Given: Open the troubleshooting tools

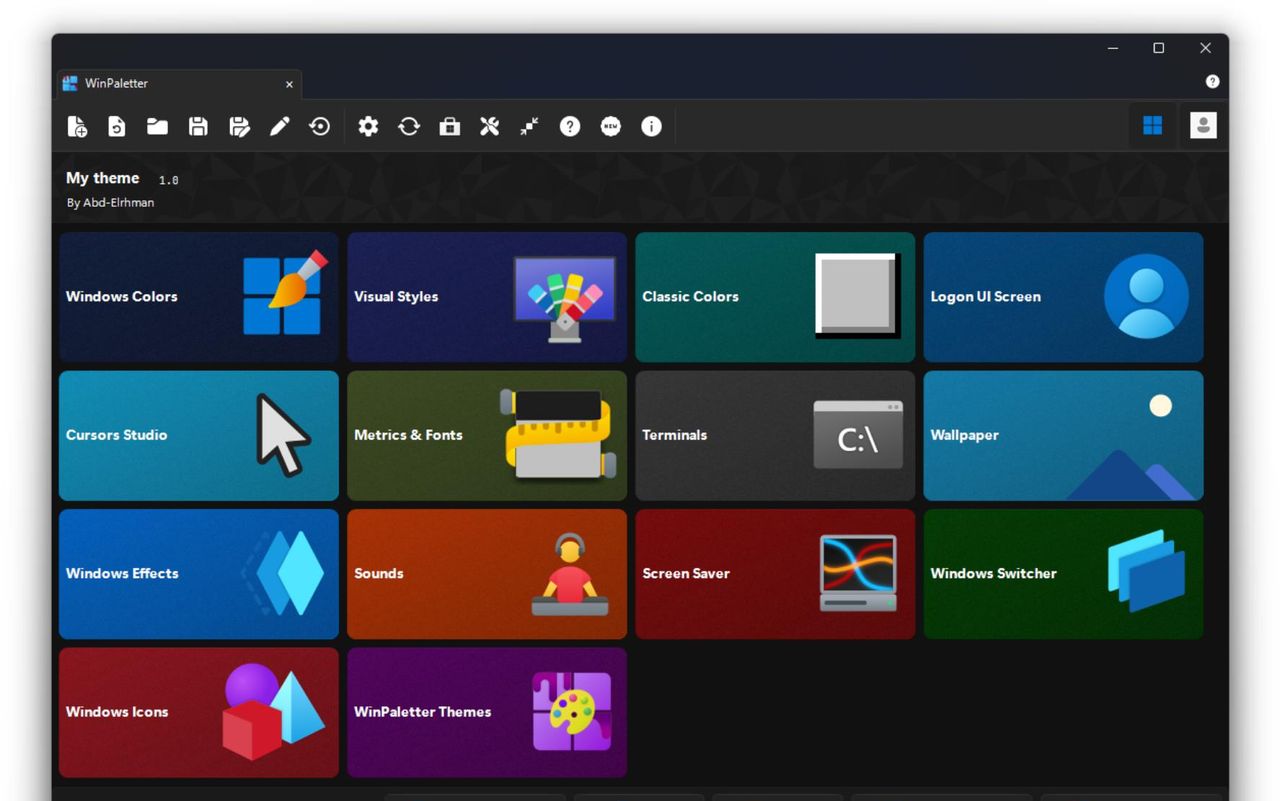Looking at the screenshot, I should pyautogui.click(x=489, y=126).
